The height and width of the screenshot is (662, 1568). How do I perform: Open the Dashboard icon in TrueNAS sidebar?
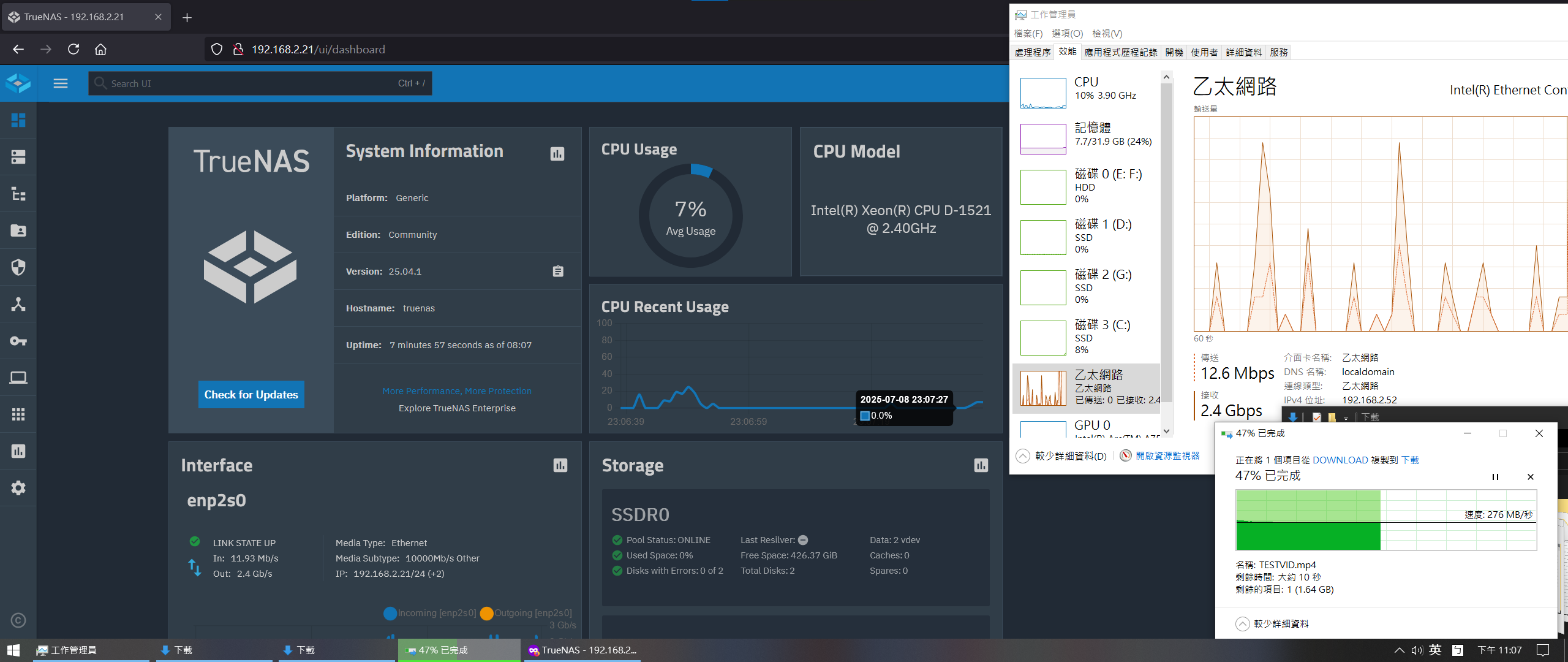pyautogui.click(x=18, y=120)
